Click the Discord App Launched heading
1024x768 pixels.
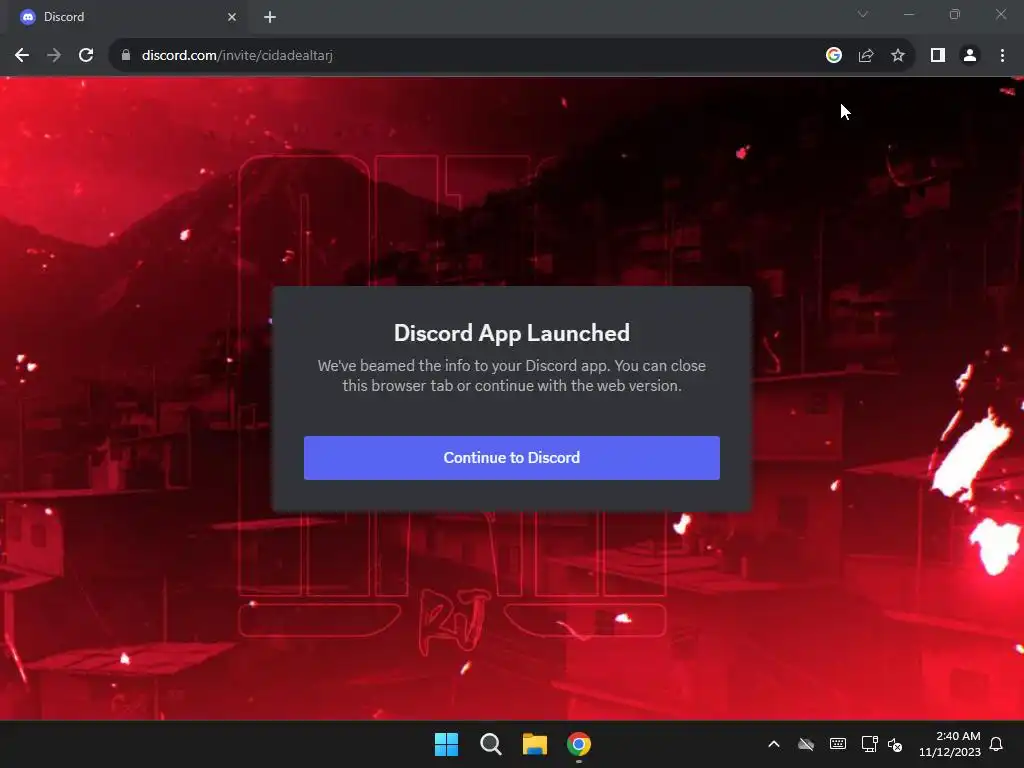pyautogui.click(x=511, y=333)
